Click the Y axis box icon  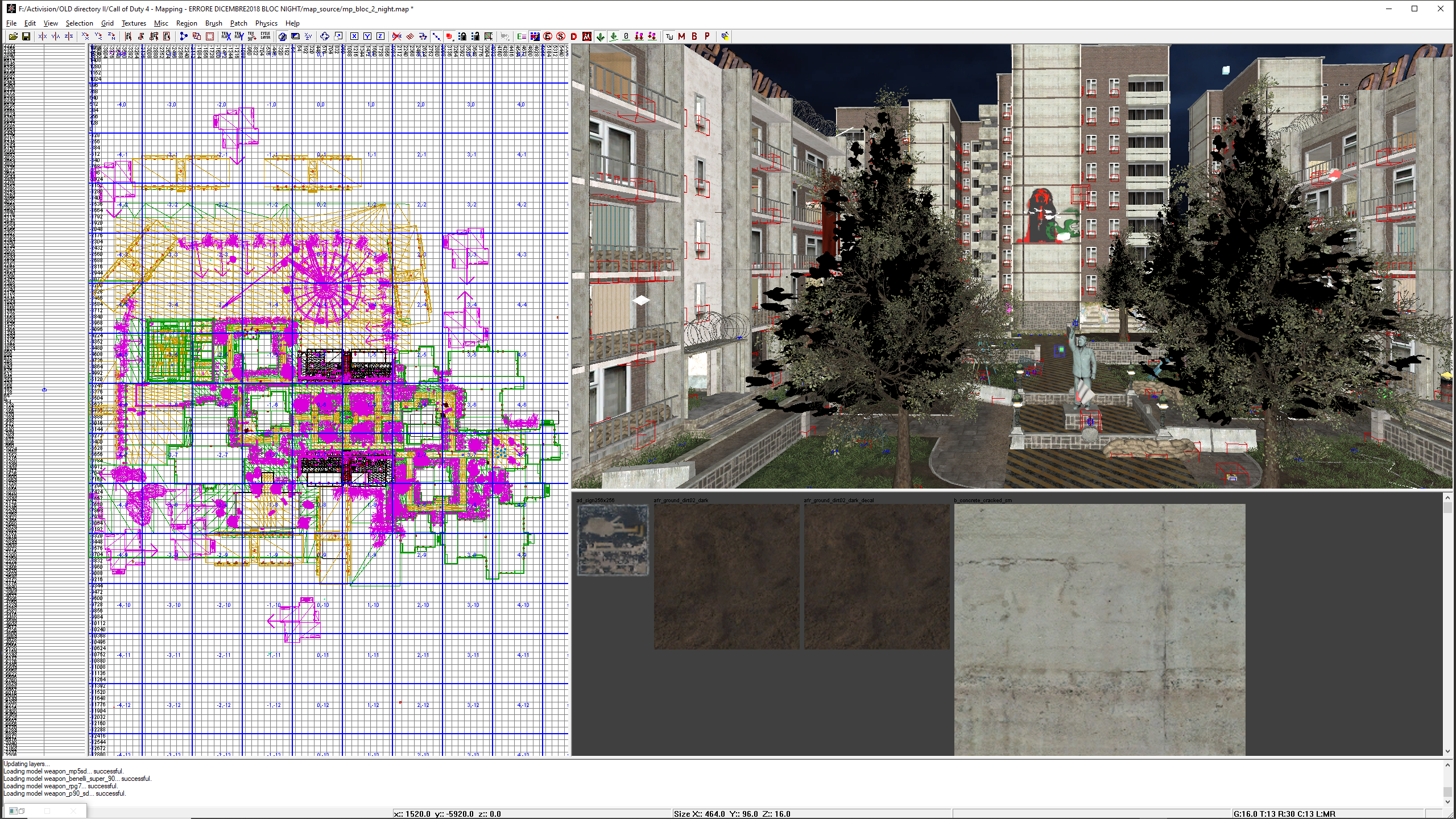tap(367, 36)
